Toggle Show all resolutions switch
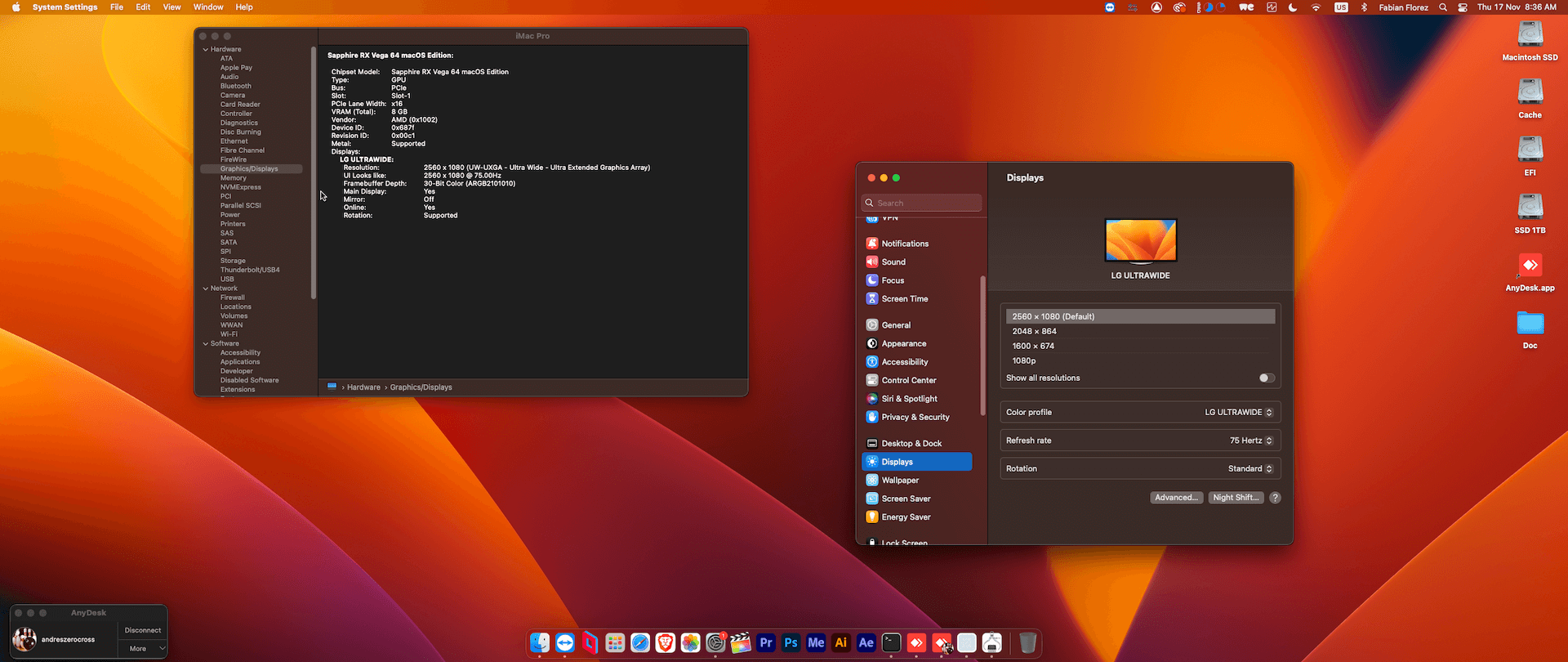Image resolution: width=1568 pixels, height=662 pixels. click(x=1266, y=378)
